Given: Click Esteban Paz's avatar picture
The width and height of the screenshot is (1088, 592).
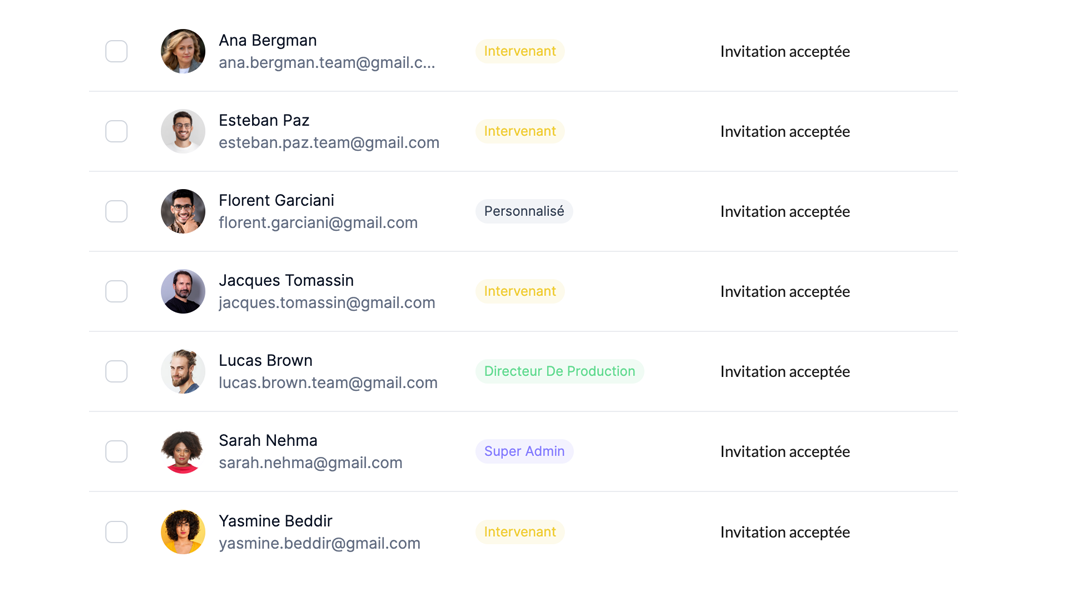Looking at the screenshot, I should click(183, 131).
